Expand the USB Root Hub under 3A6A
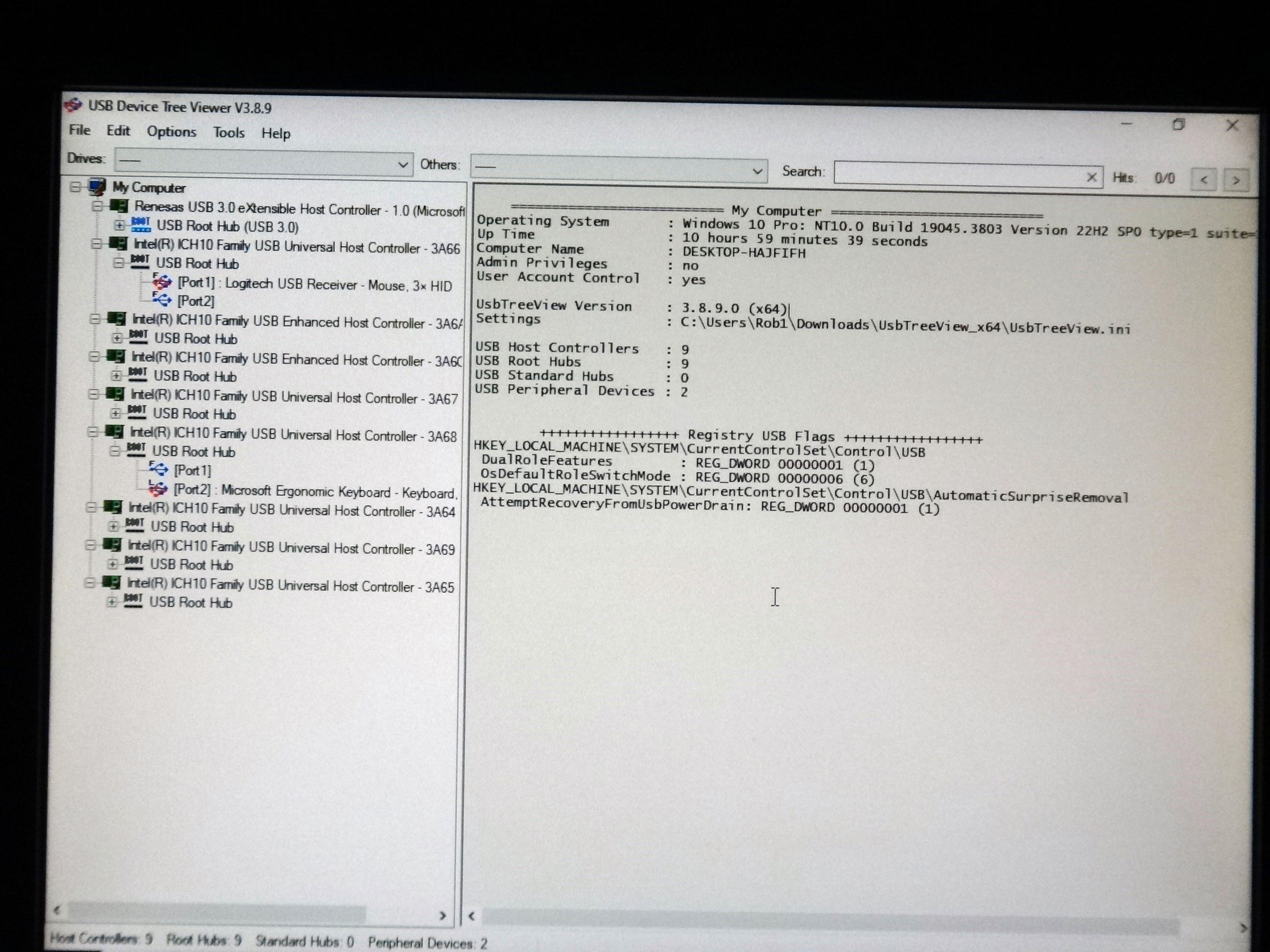The width and height of the screenshot is (1270, 952). [117, 337]
